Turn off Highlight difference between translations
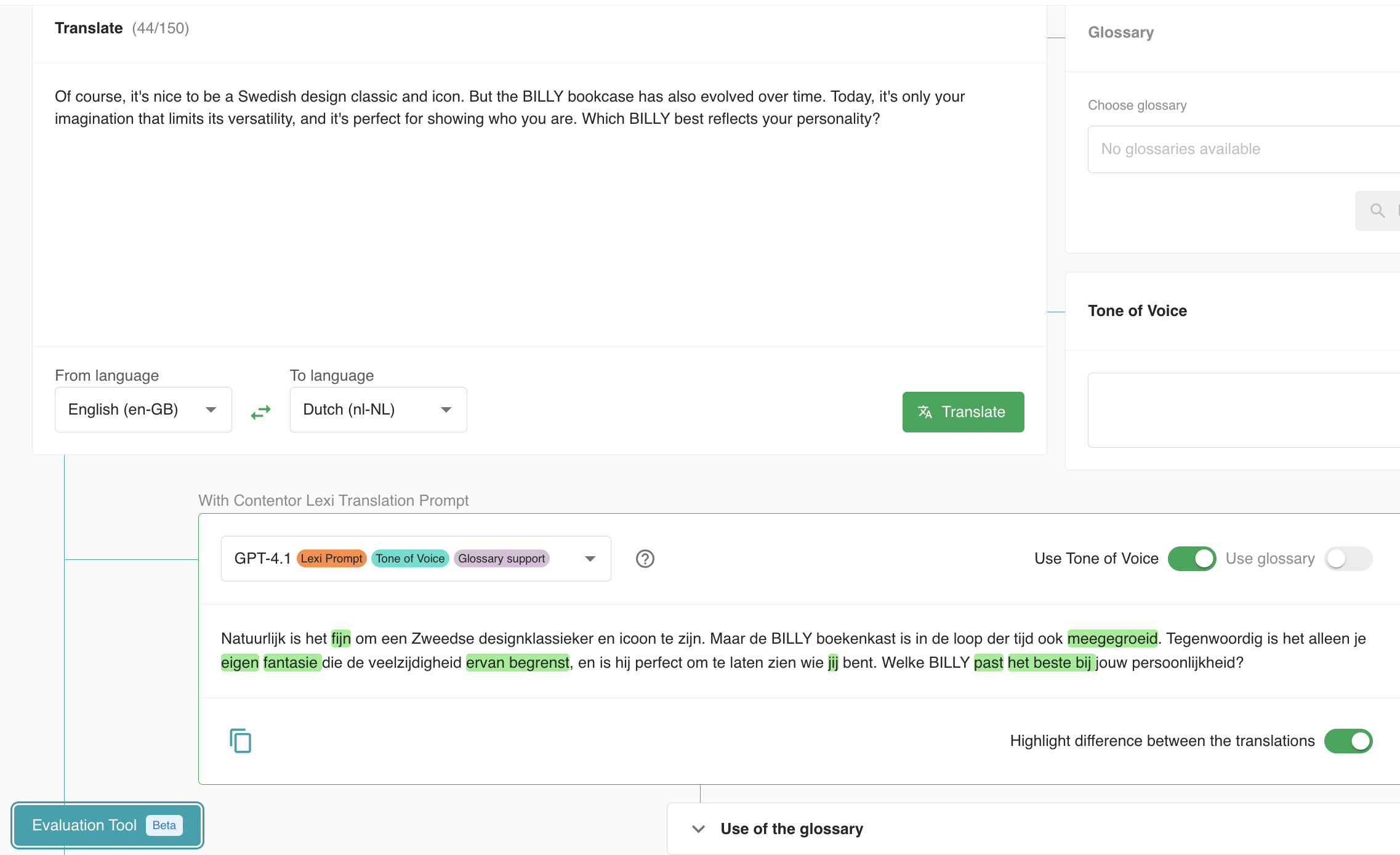This screenshot has width=1400, height=855. click(1348, 741)
